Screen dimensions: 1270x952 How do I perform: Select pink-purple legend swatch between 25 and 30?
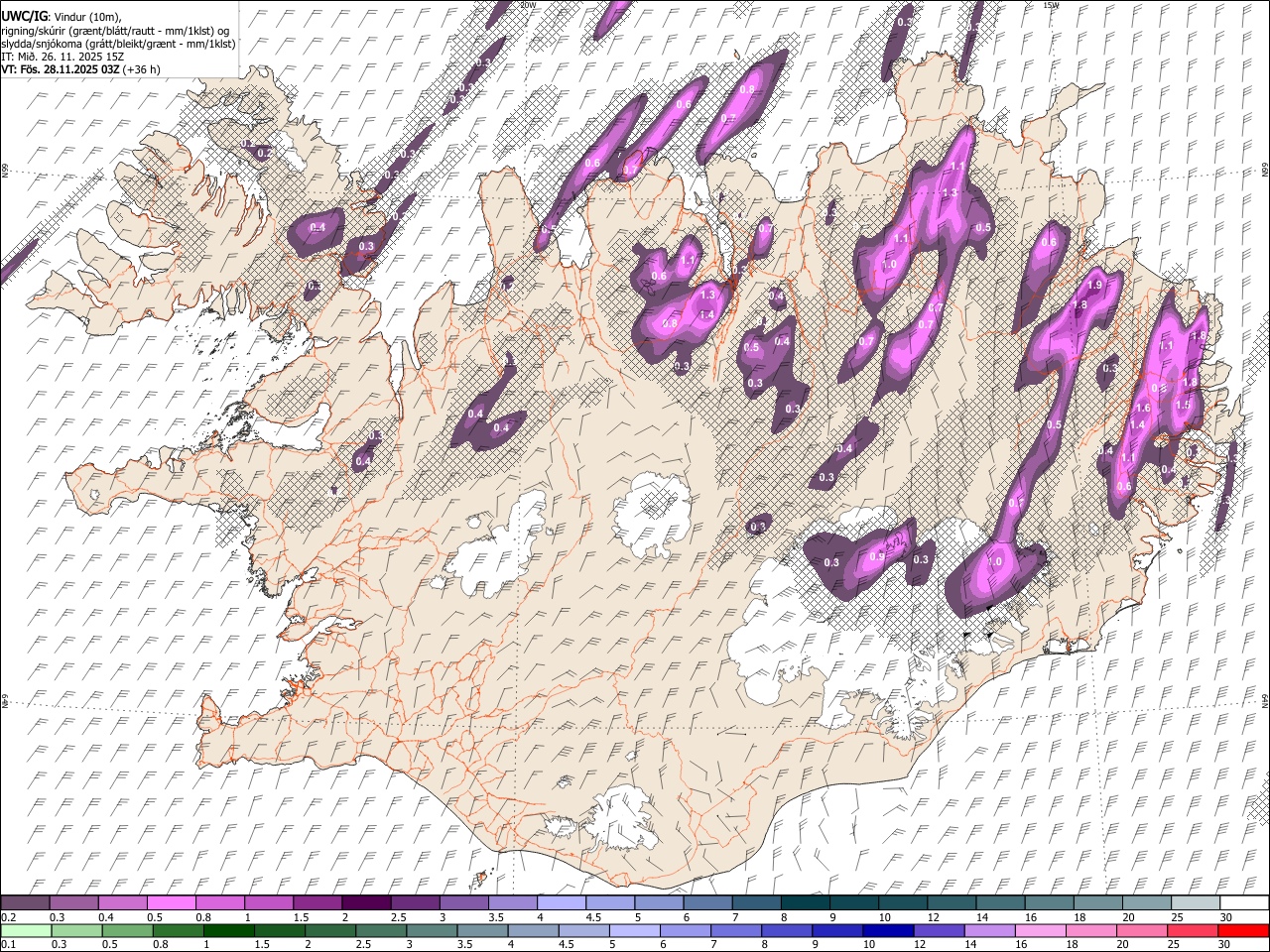click(1194, 902)
